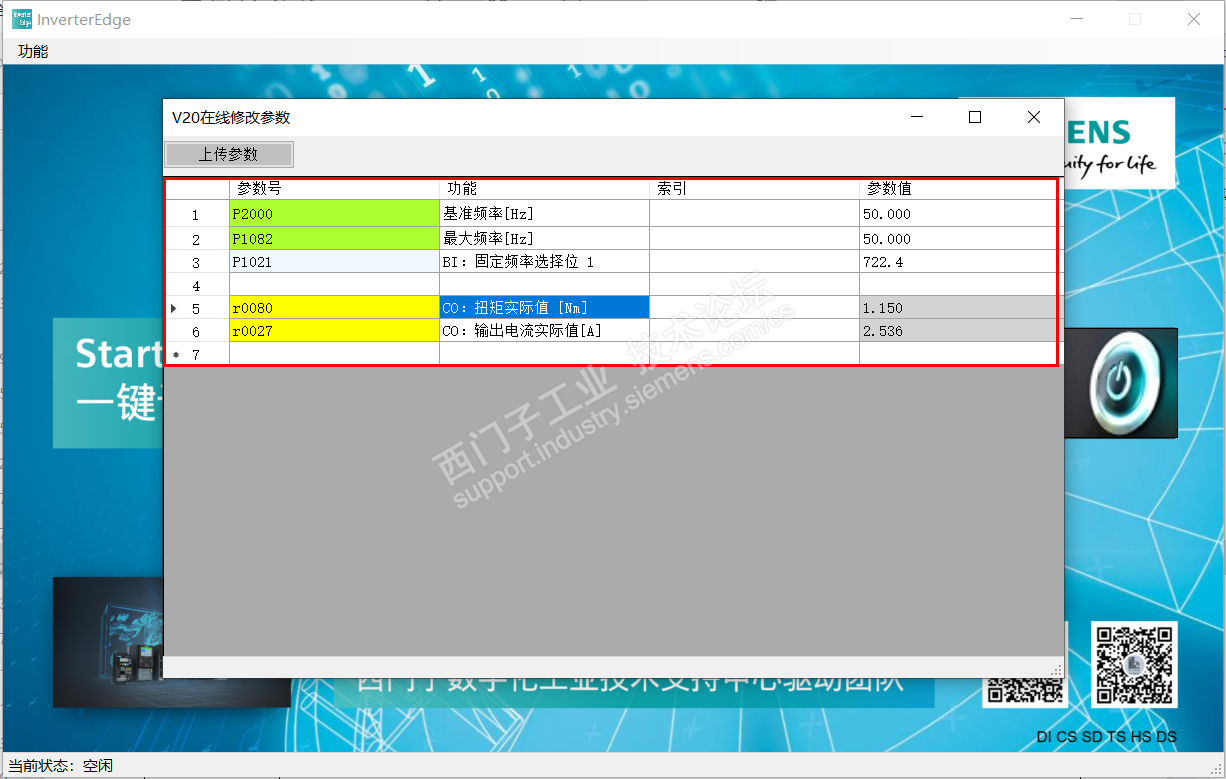Click the value cell 2.536
Screen dimensions: 1226x779
958,331
